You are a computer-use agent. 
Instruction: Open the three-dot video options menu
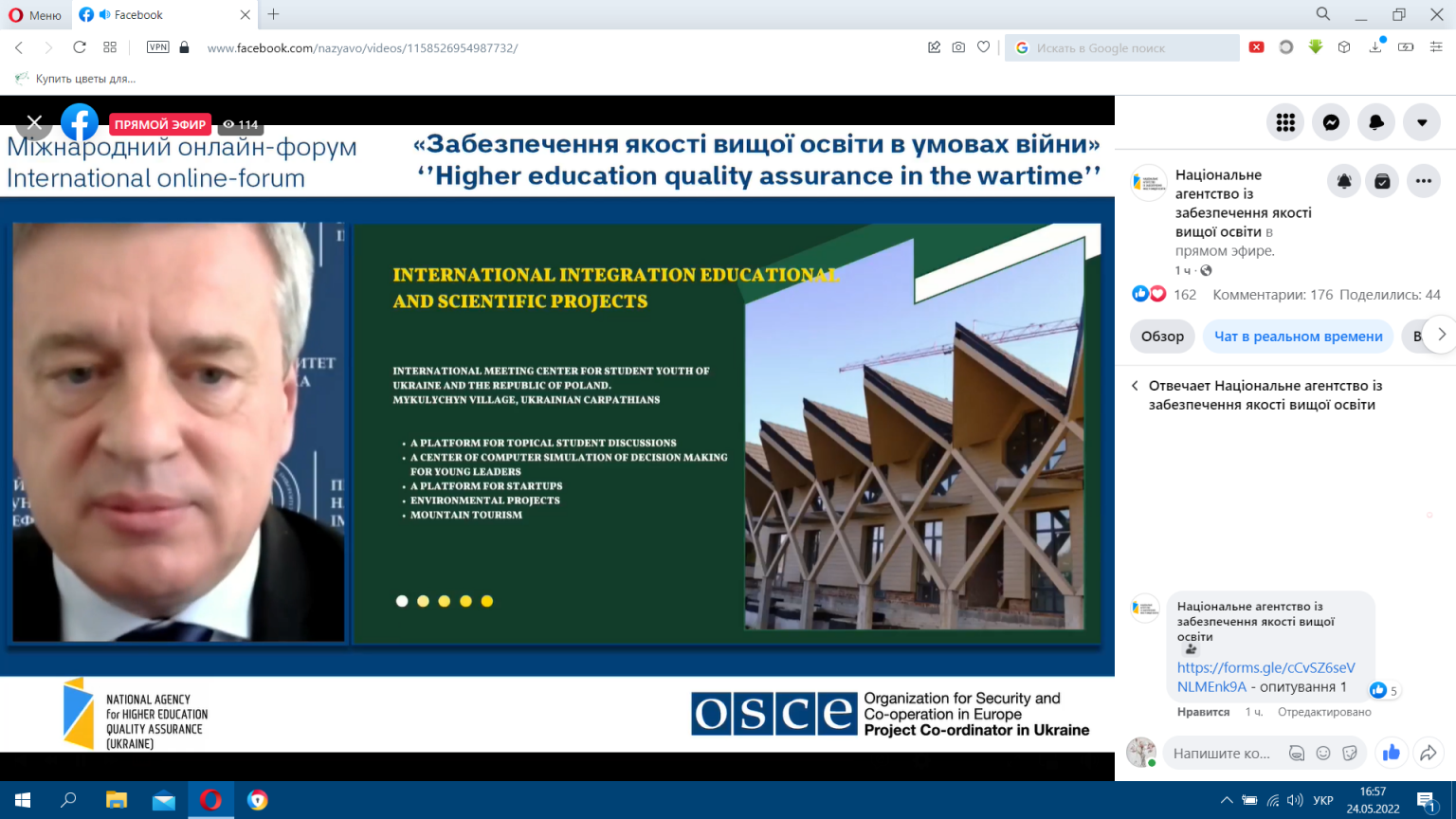1424,181
